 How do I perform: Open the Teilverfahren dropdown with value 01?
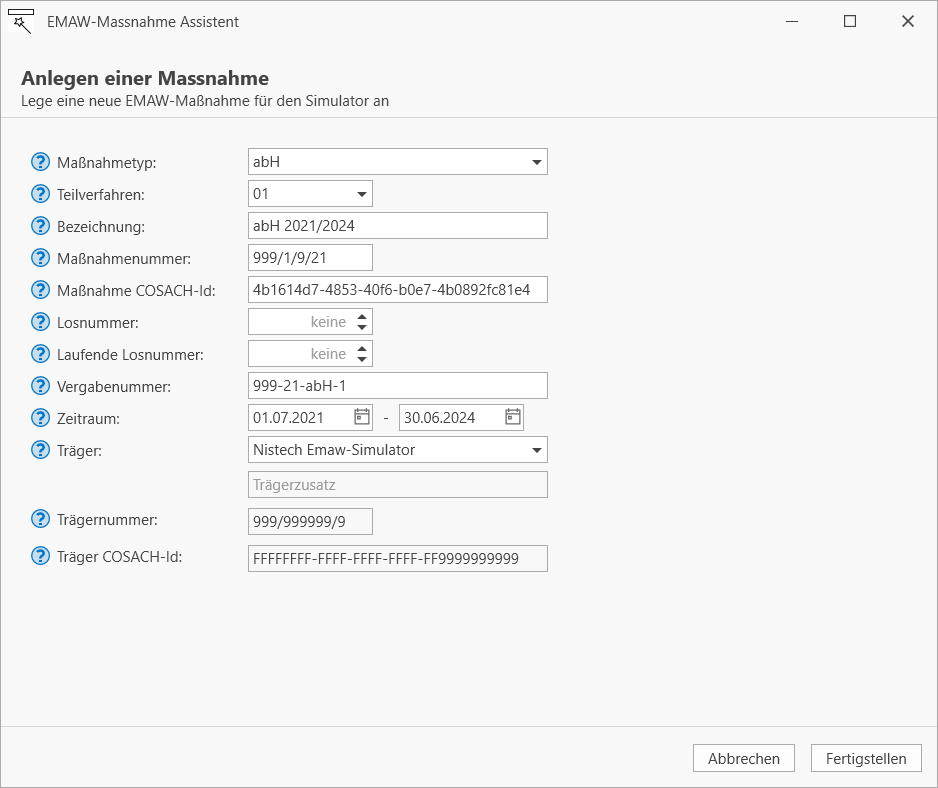click(310, 194)
